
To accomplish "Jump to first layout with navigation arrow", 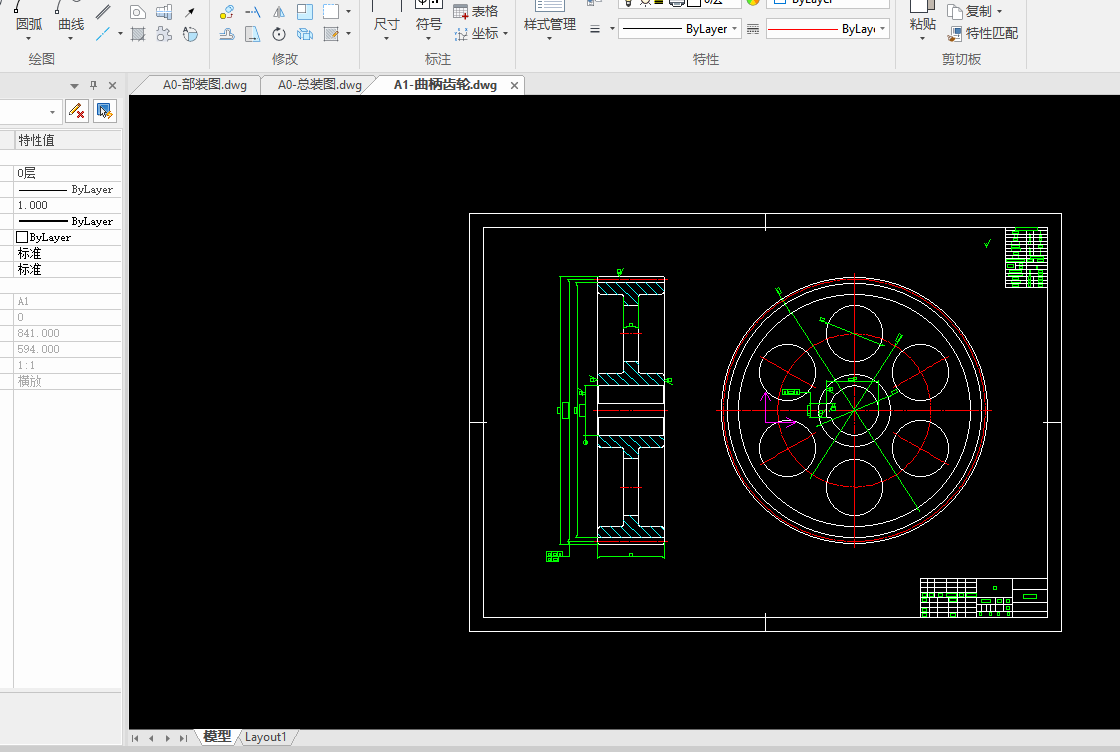I will pos(135,738).
